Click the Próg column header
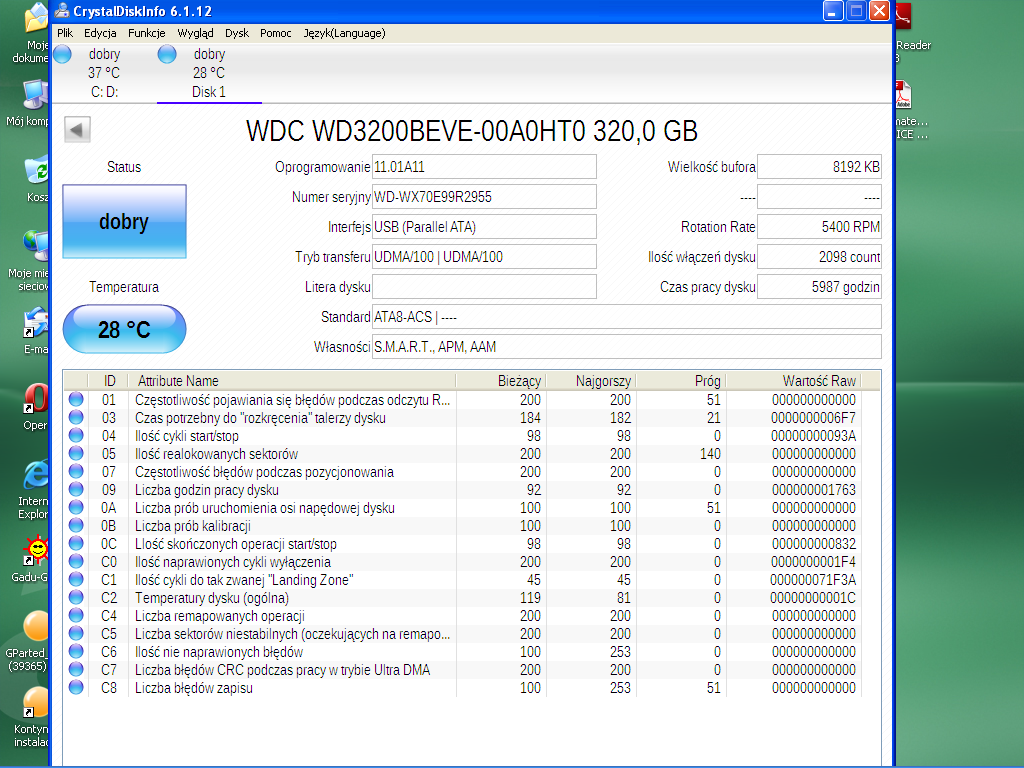This screenshot has width=1024, height=768. (681, 381)
